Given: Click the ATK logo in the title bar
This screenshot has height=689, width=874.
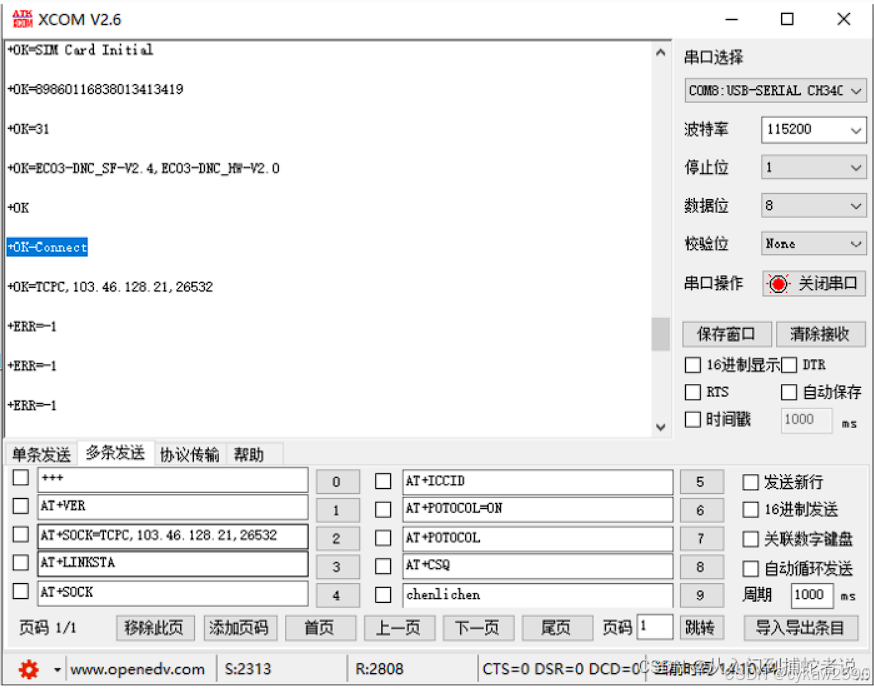Looking at the screenshot, I should click(22, 18).
